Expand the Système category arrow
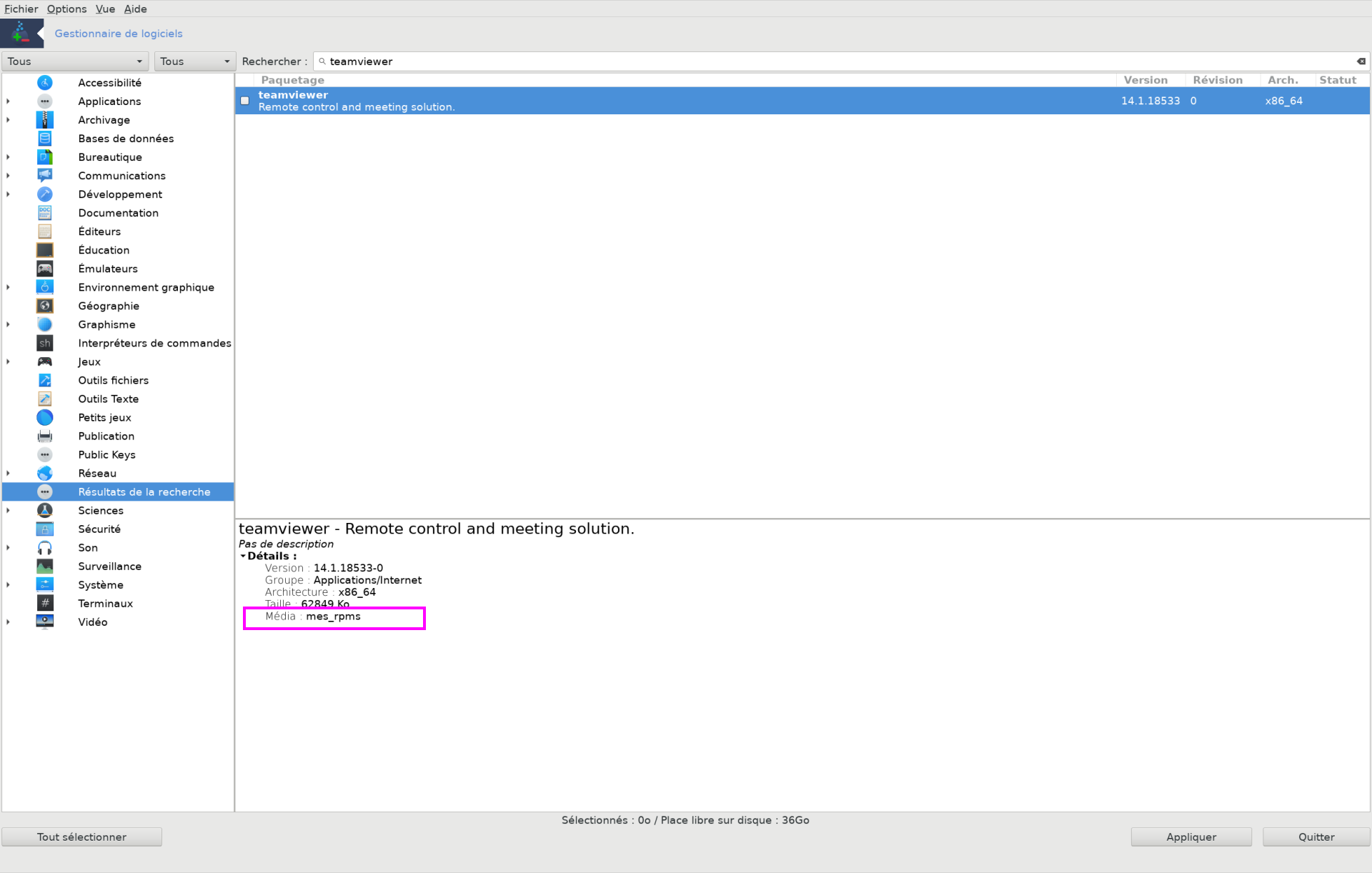Image resolution: width=1372 pixels, height=873 pixels. tap(9, 584)
